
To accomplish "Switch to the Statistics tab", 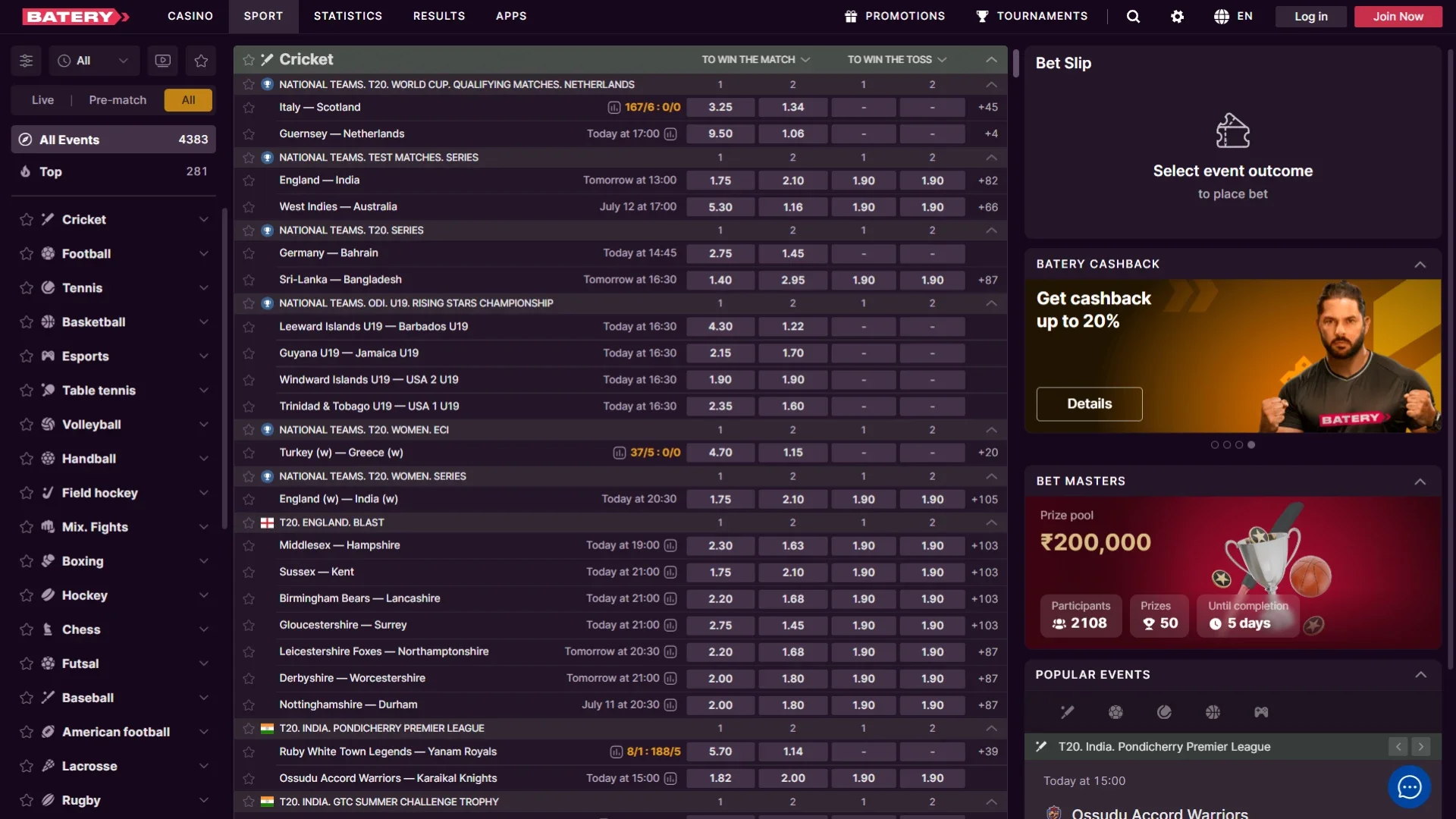I will pos(347,15).
